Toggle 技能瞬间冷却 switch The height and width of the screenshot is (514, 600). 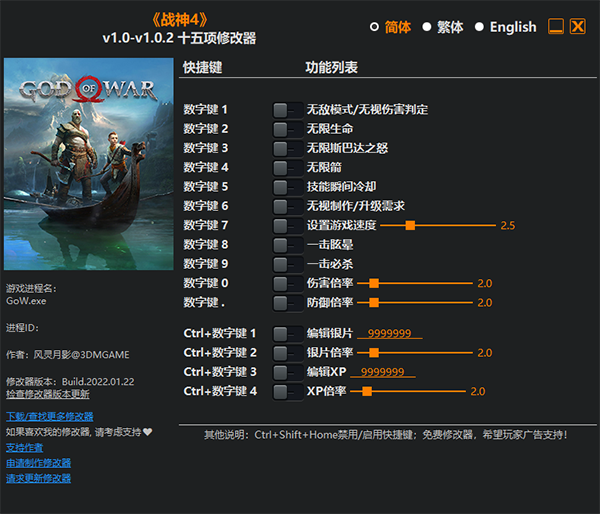[288, 187]
